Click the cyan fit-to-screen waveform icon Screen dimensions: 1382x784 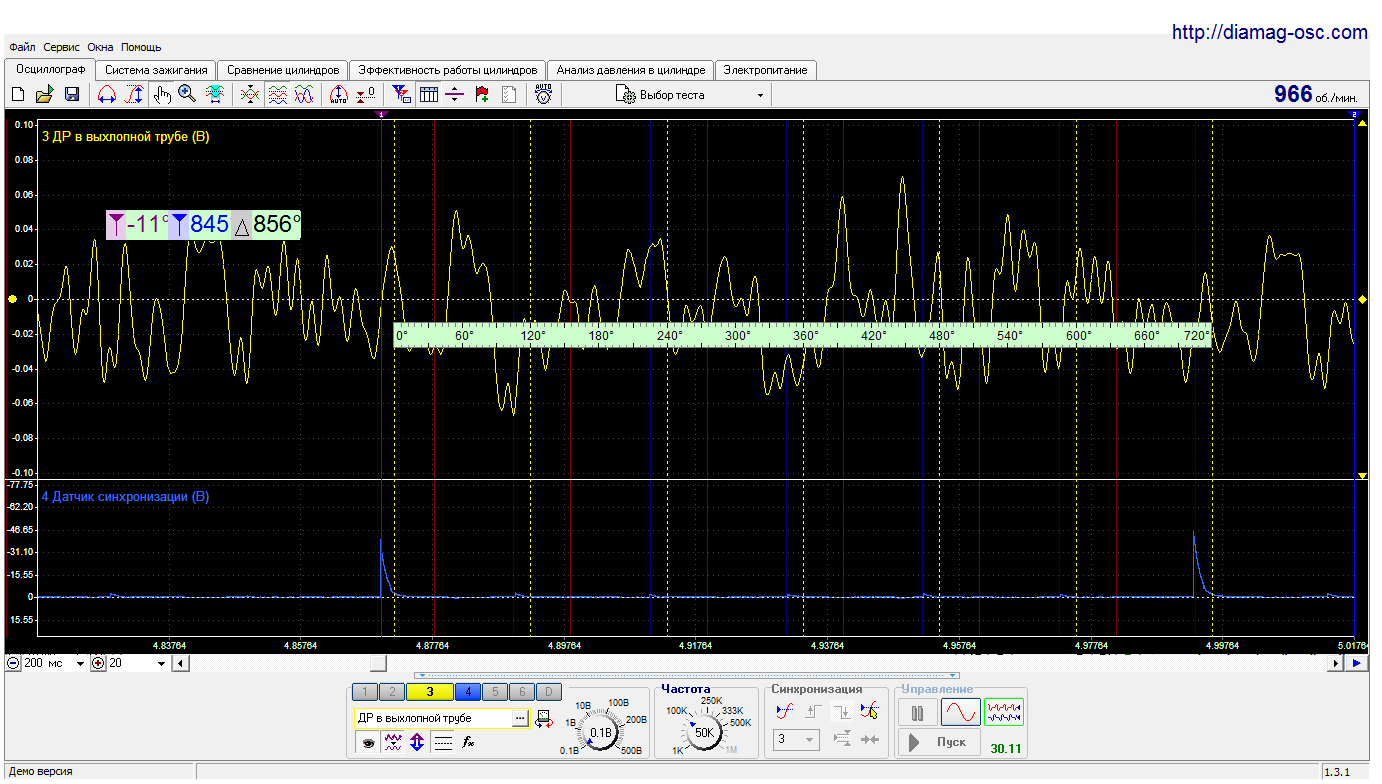point(214,95)
